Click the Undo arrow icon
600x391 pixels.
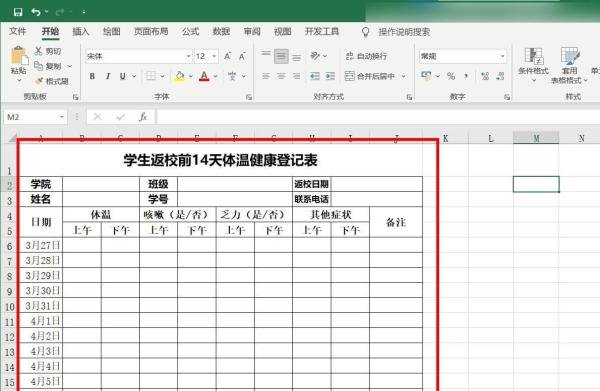[36, 12]
